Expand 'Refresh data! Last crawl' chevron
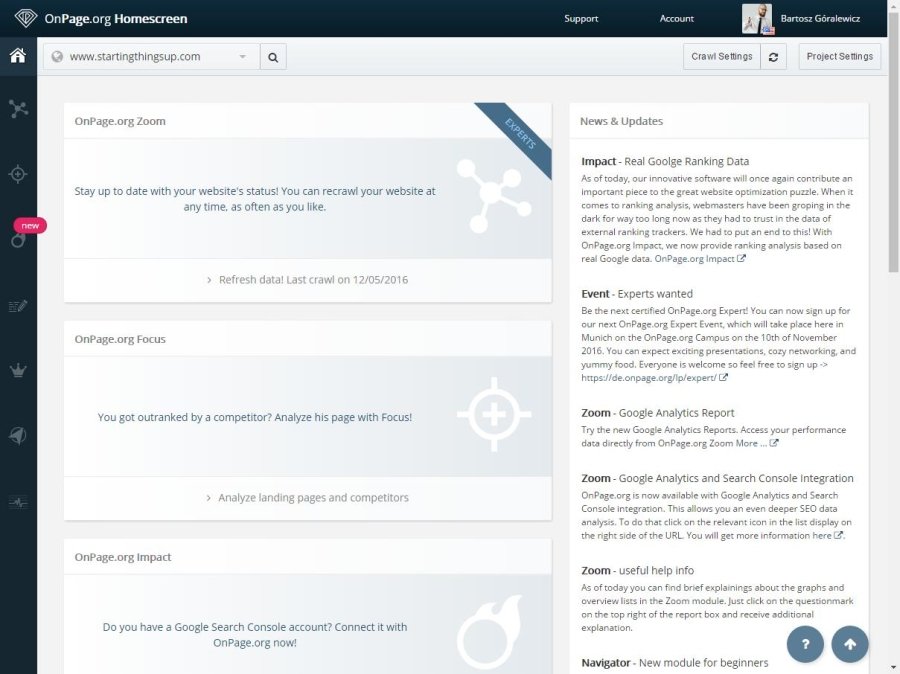 (209, 280)
